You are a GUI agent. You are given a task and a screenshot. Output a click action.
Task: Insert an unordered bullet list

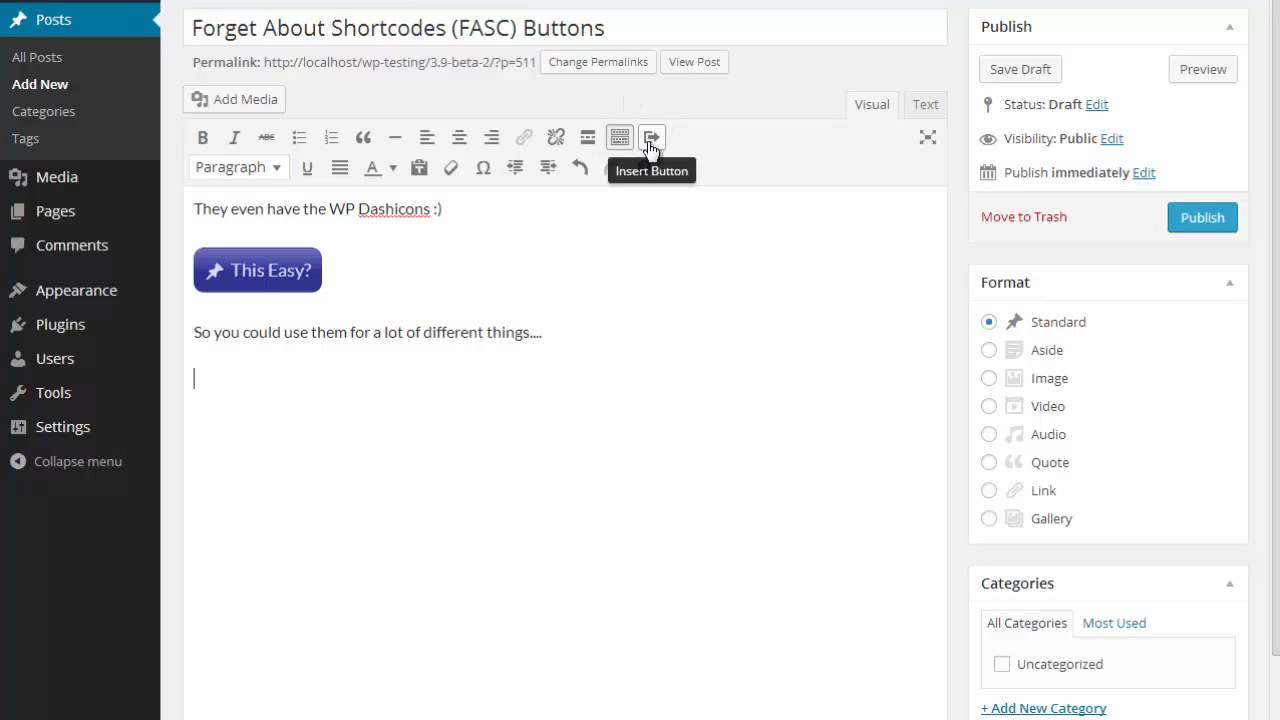(299, 137)
